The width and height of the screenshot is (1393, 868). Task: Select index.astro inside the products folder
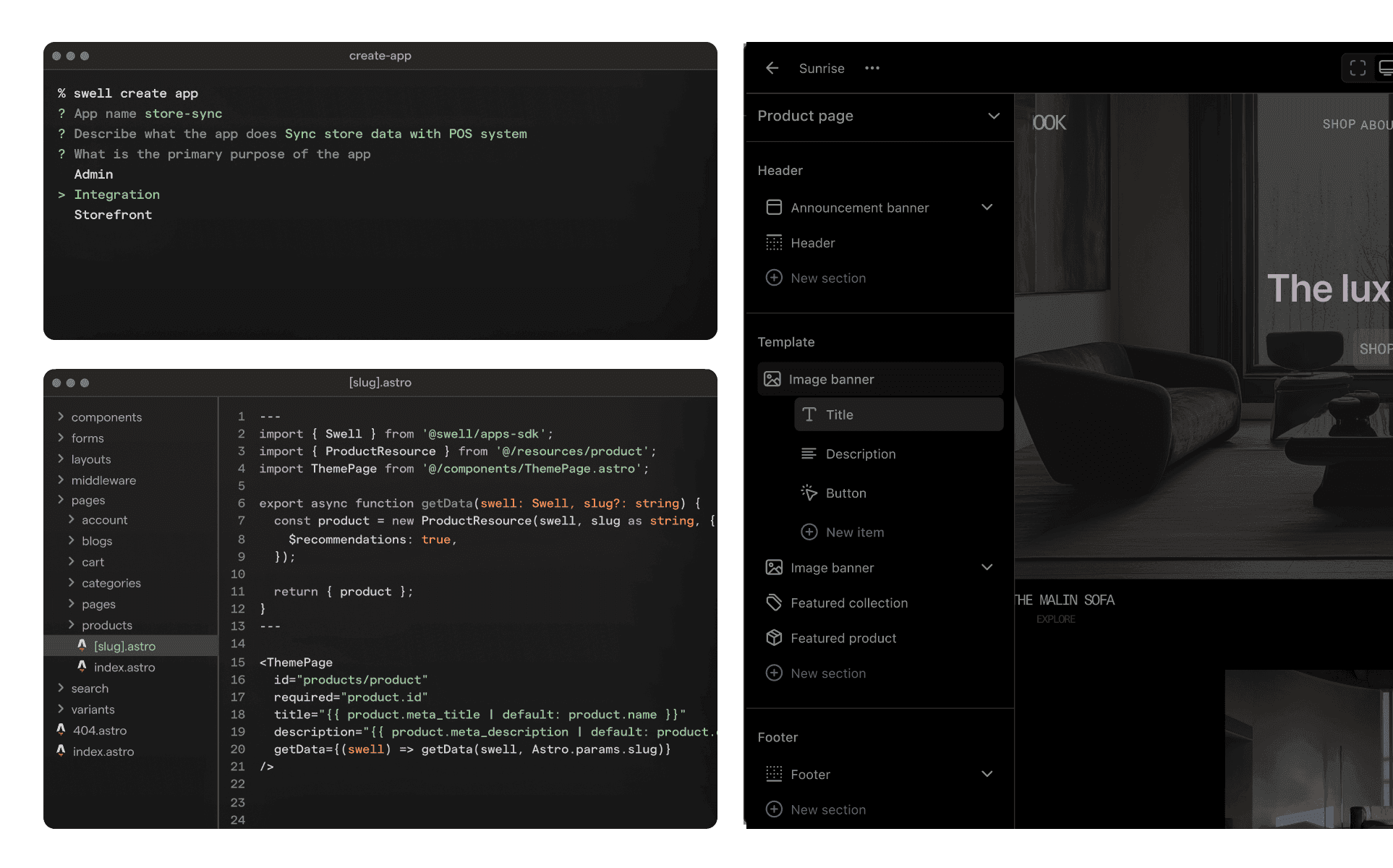124,667
